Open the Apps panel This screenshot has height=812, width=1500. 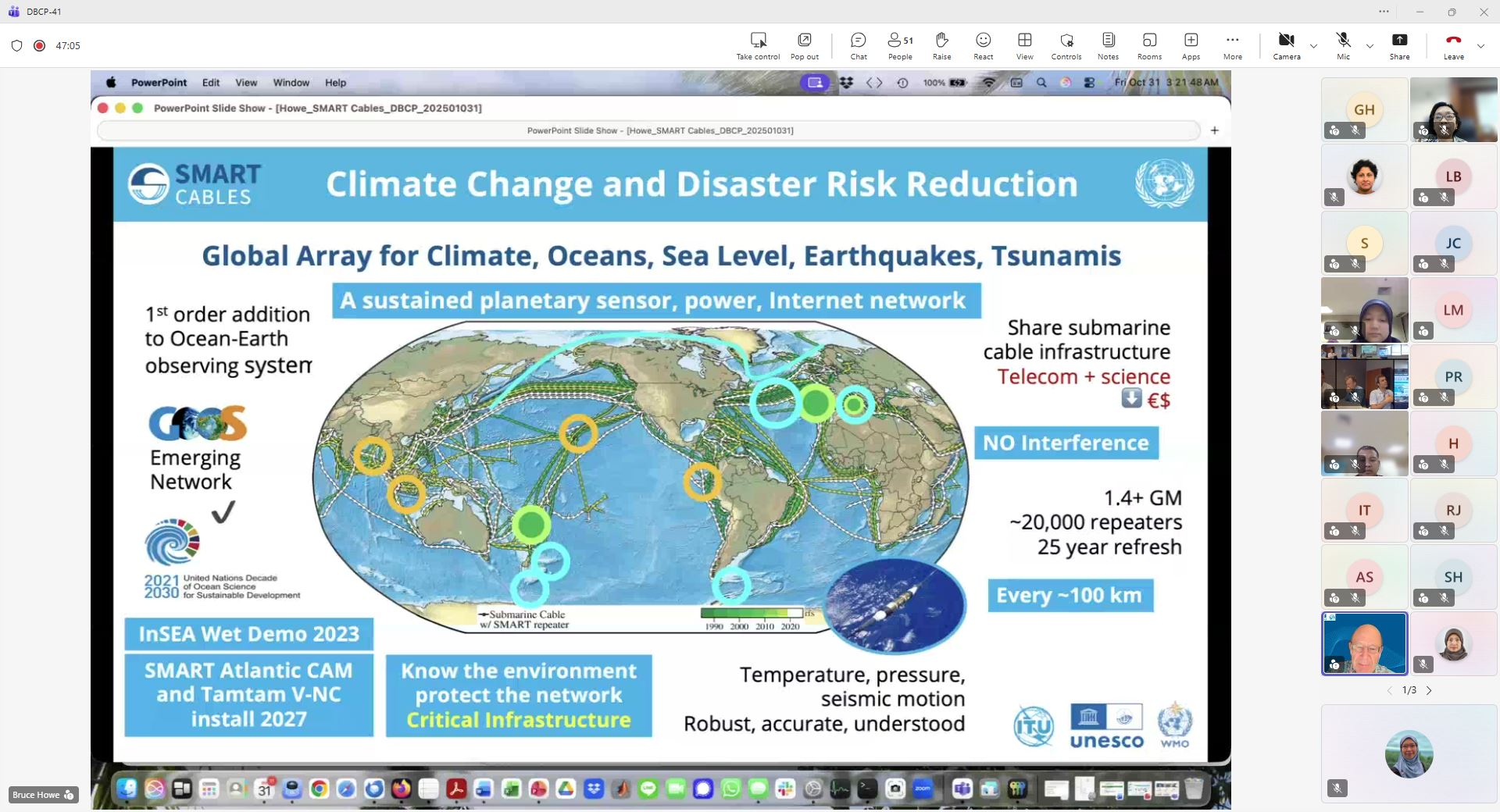pos(1191,45)
